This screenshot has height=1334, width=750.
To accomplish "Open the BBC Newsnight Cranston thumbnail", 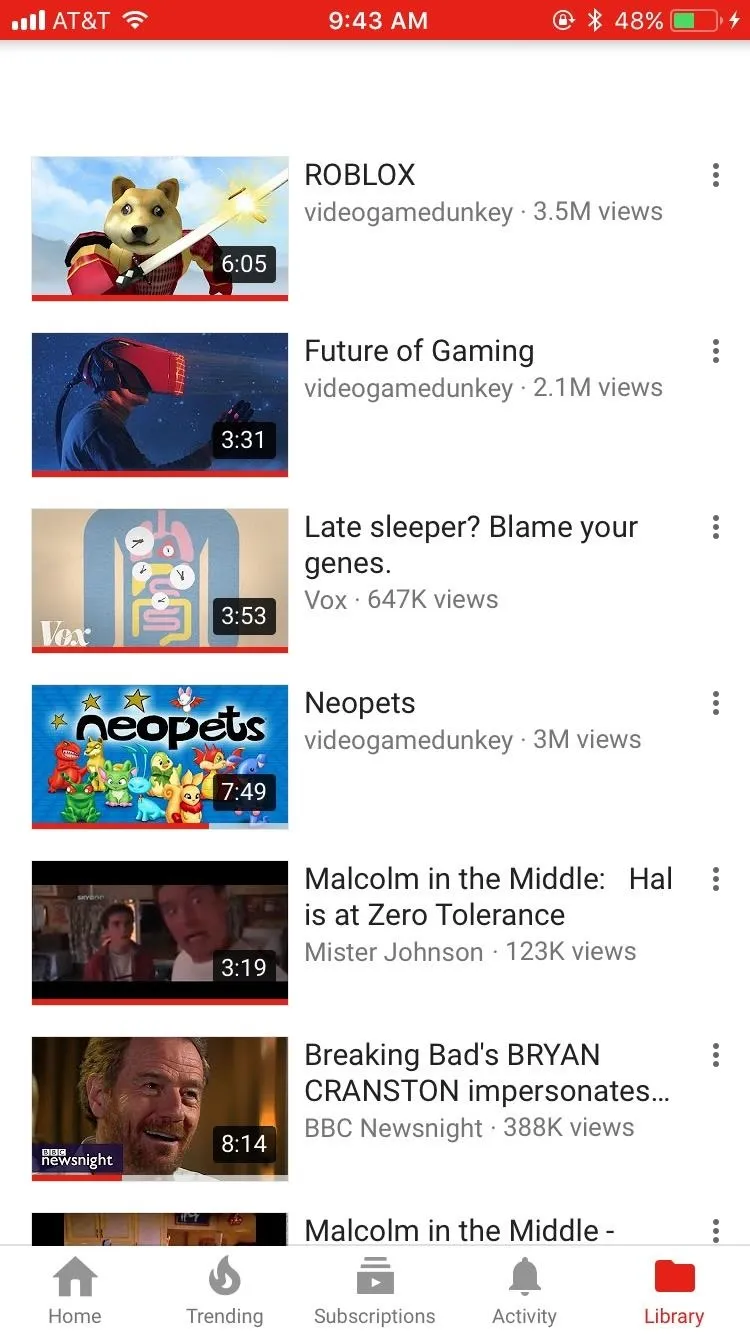I will point(160,1108).
